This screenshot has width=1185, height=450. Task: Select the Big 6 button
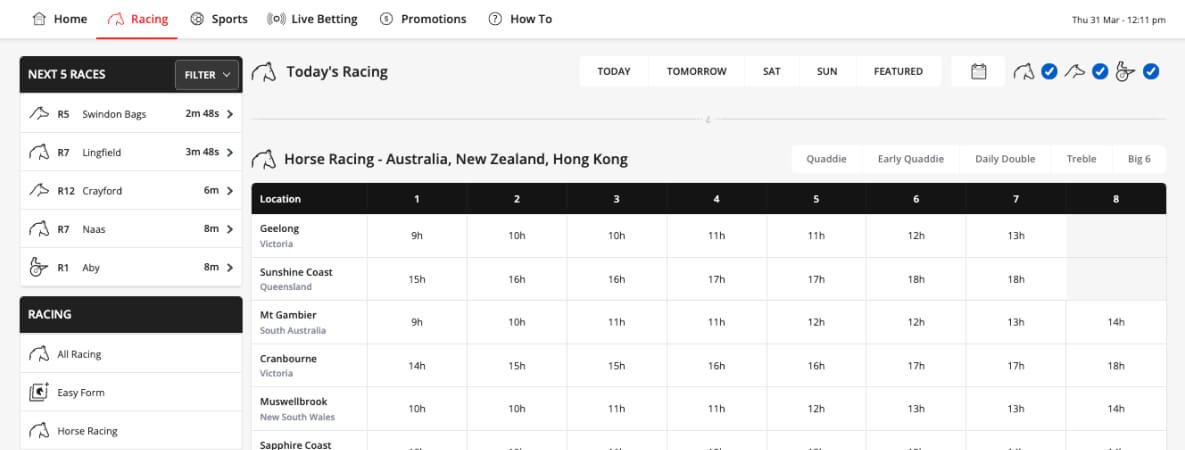(x=1139, y=159)
